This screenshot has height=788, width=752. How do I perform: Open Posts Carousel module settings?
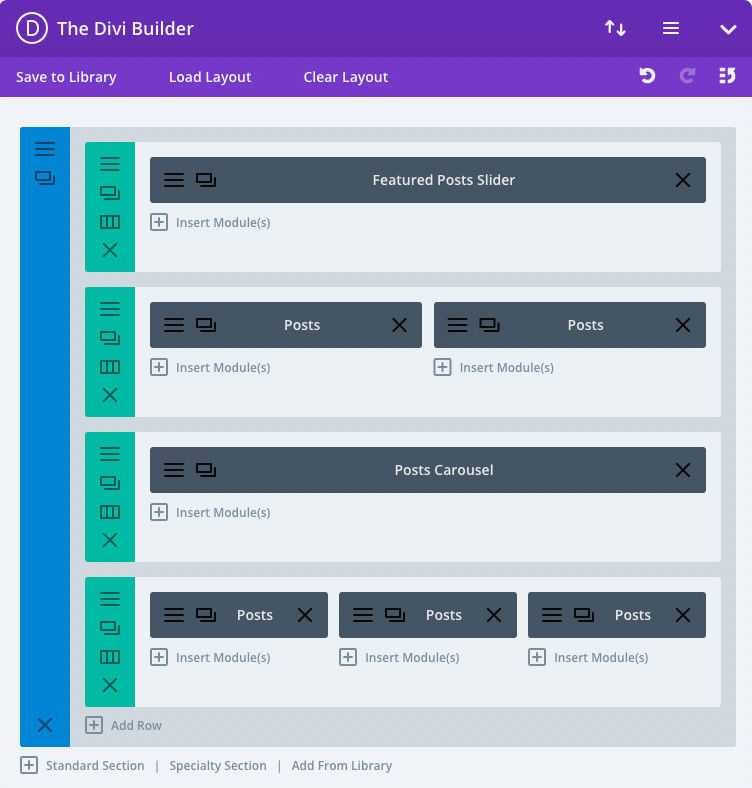click(x=174, y=470)
